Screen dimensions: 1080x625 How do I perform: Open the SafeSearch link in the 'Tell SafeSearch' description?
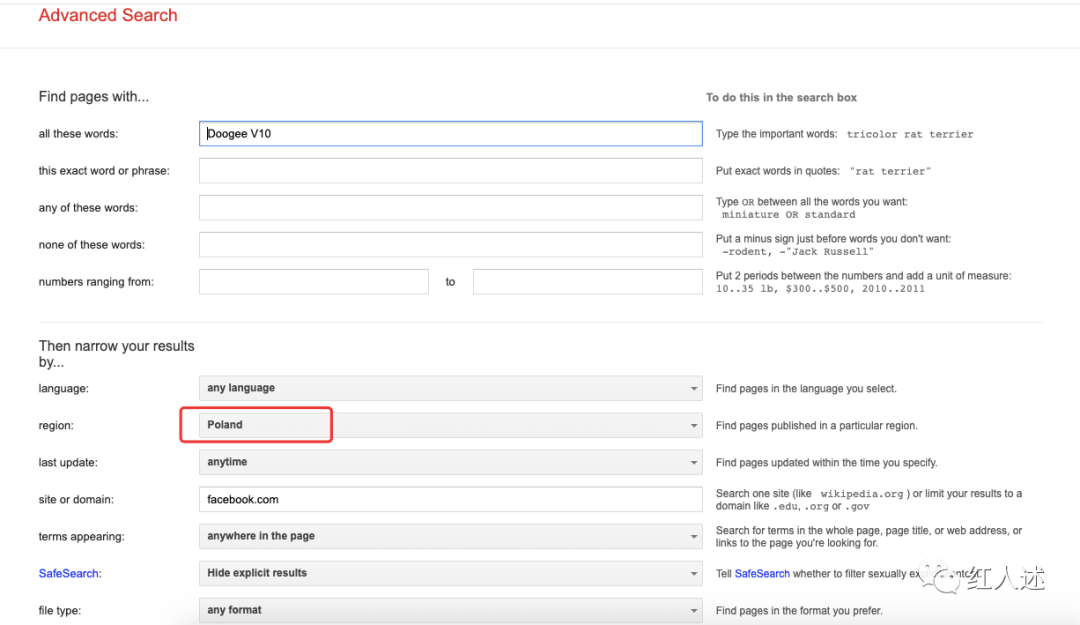point(762,573)
